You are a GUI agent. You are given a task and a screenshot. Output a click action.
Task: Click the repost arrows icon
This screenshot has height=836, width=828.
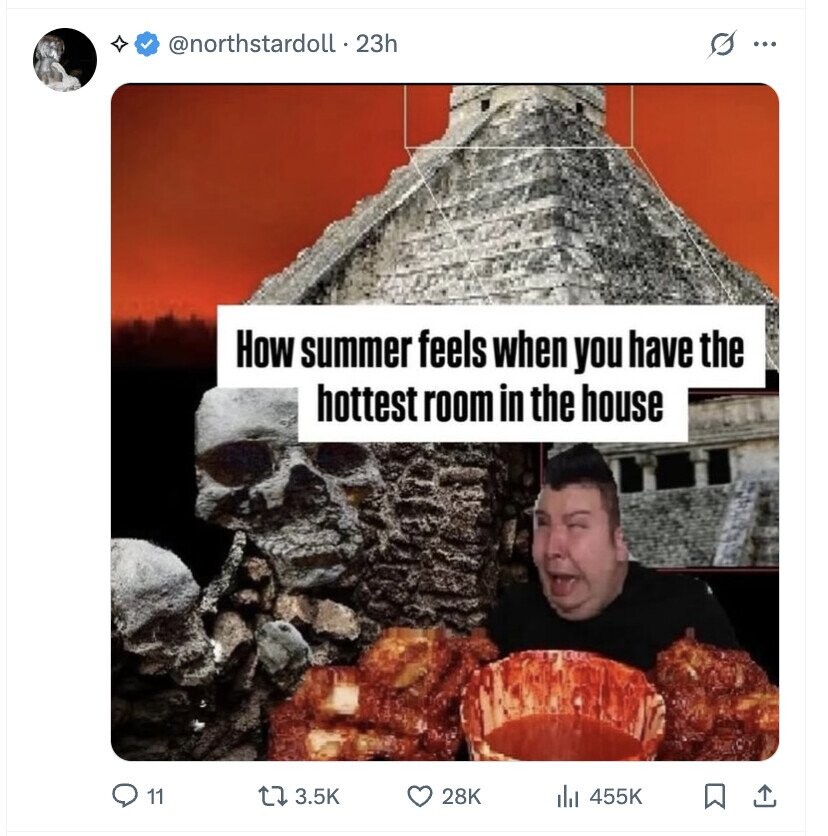[x=272, y=796]
